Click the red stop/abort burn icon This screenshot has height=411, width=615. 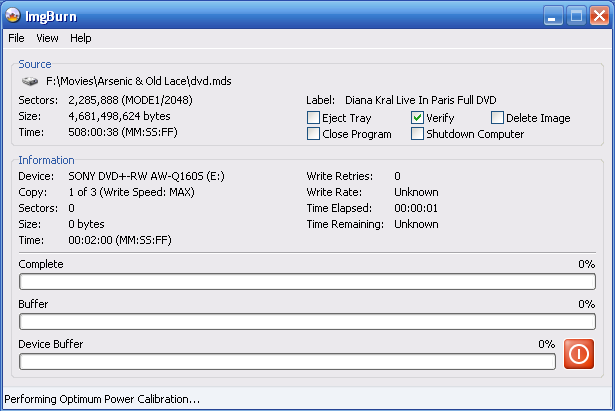pos(579,354)
